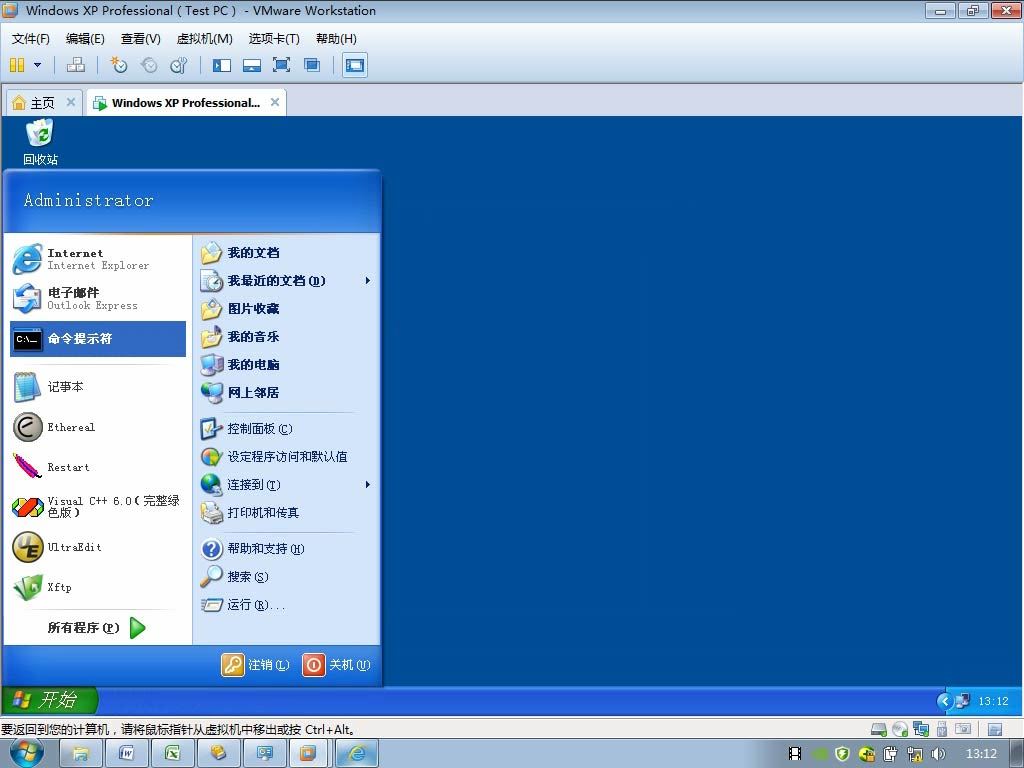Open the 查看(V) menu
The height and width of the screenshot is (768, 1024).
point(140,39)
